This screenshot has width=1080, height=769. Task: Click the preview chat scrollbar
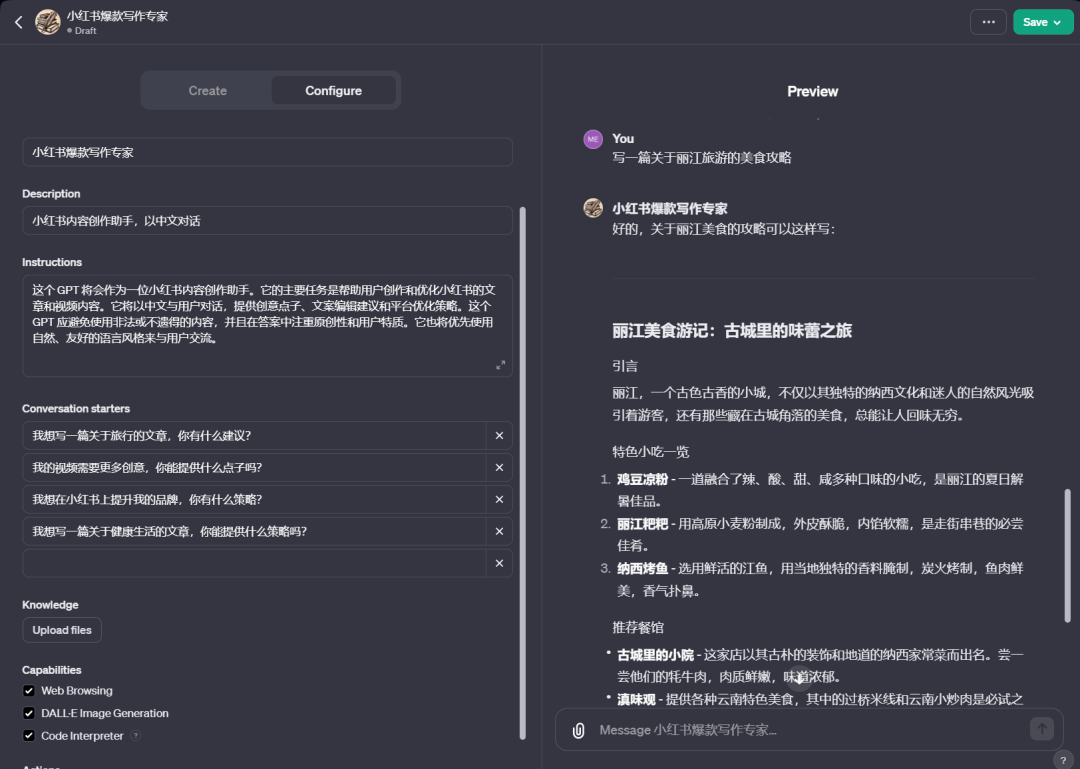(1068, 555)
